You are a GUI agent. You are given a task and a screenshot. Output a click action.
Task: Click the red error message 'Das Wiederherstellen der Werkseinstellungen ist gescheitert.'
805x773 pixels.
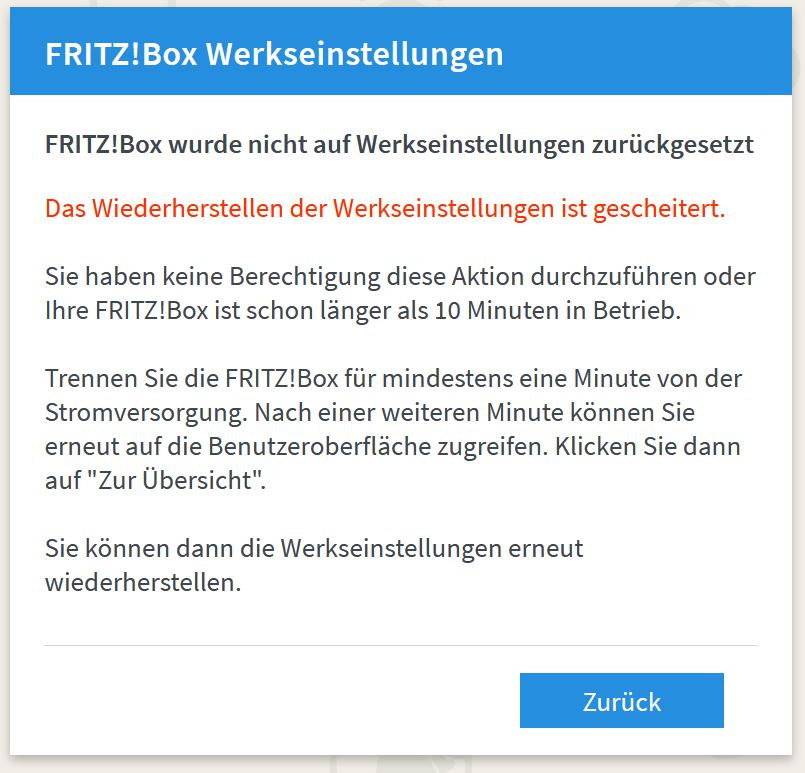385,209
